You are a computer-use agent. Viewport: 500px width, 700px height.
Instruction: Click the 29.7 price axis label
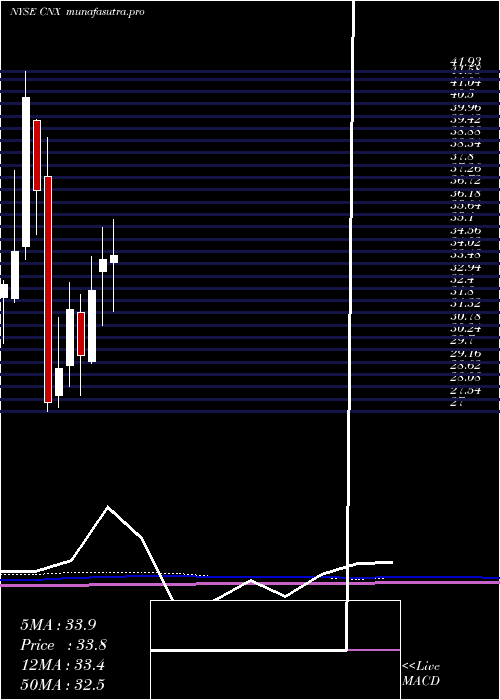tap(460, 341)
